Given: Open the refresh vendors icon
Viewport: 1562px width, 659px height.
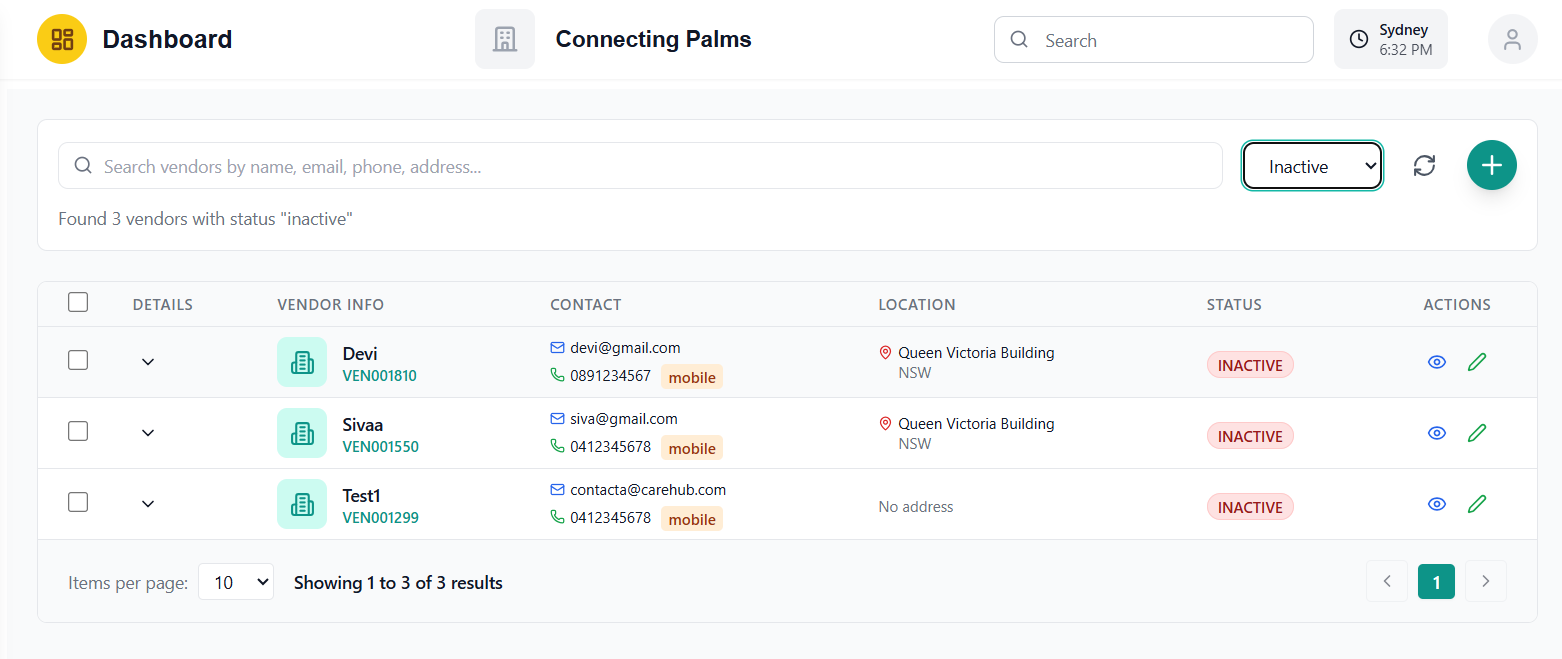Looking at the screenshot, I should click(x=1424, y=165).
